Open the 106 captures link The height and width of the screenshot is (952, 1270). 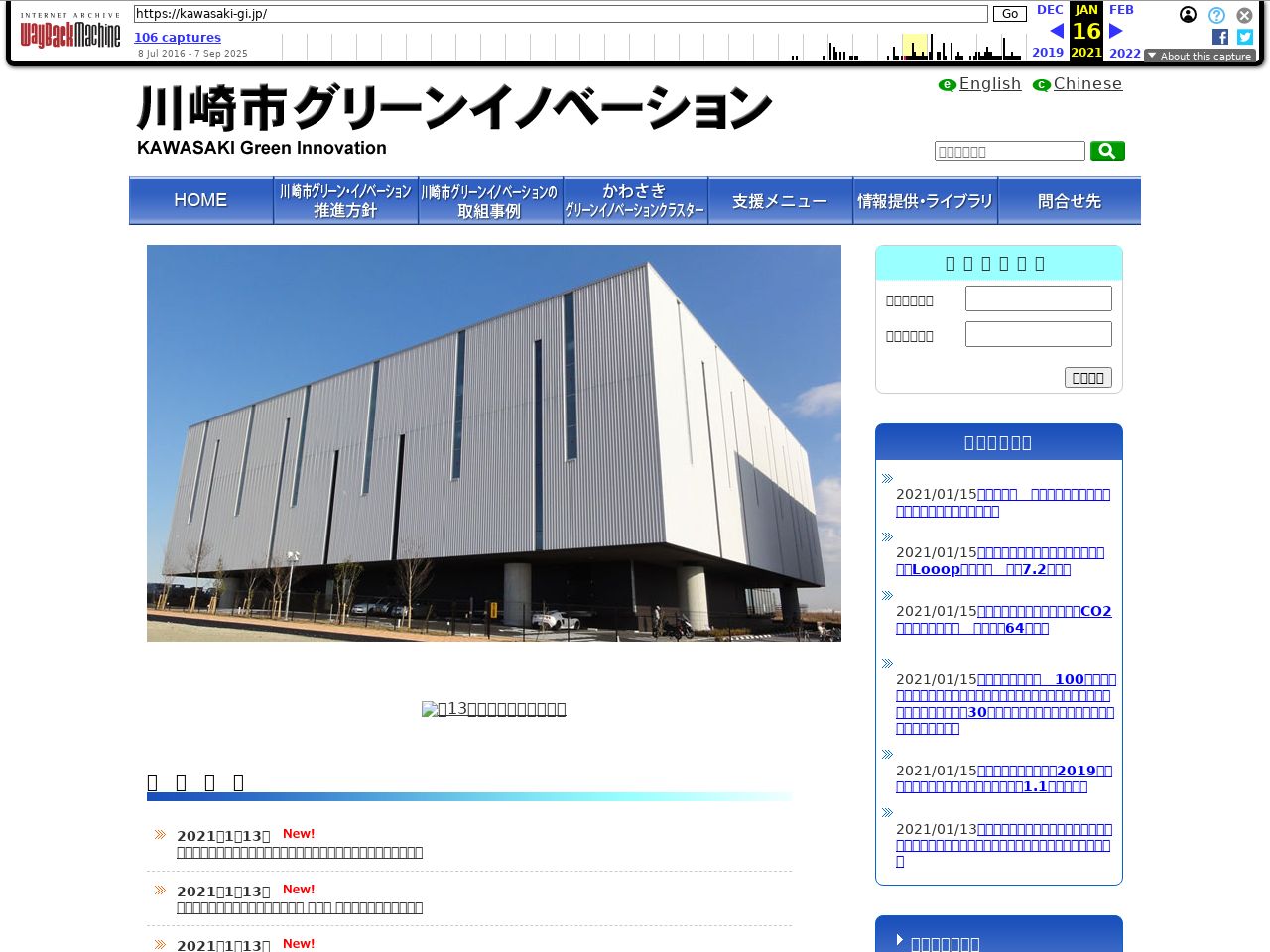tap(178, 38)
